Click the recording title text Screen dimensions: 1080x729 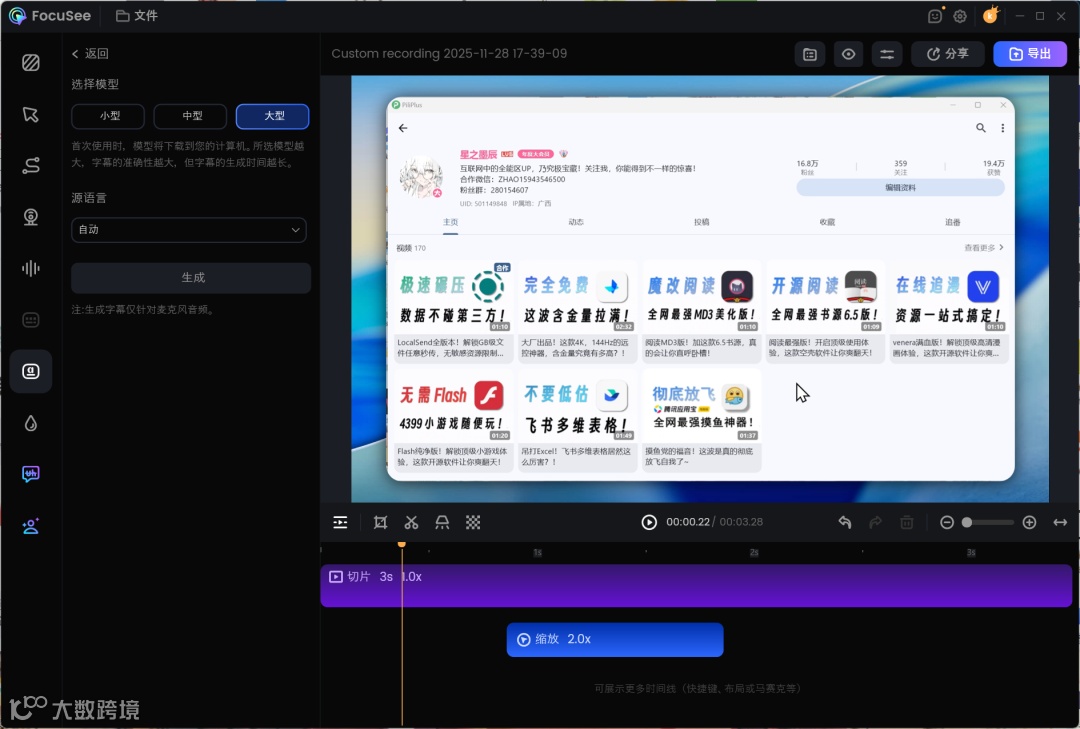click(x=449, y=54)
